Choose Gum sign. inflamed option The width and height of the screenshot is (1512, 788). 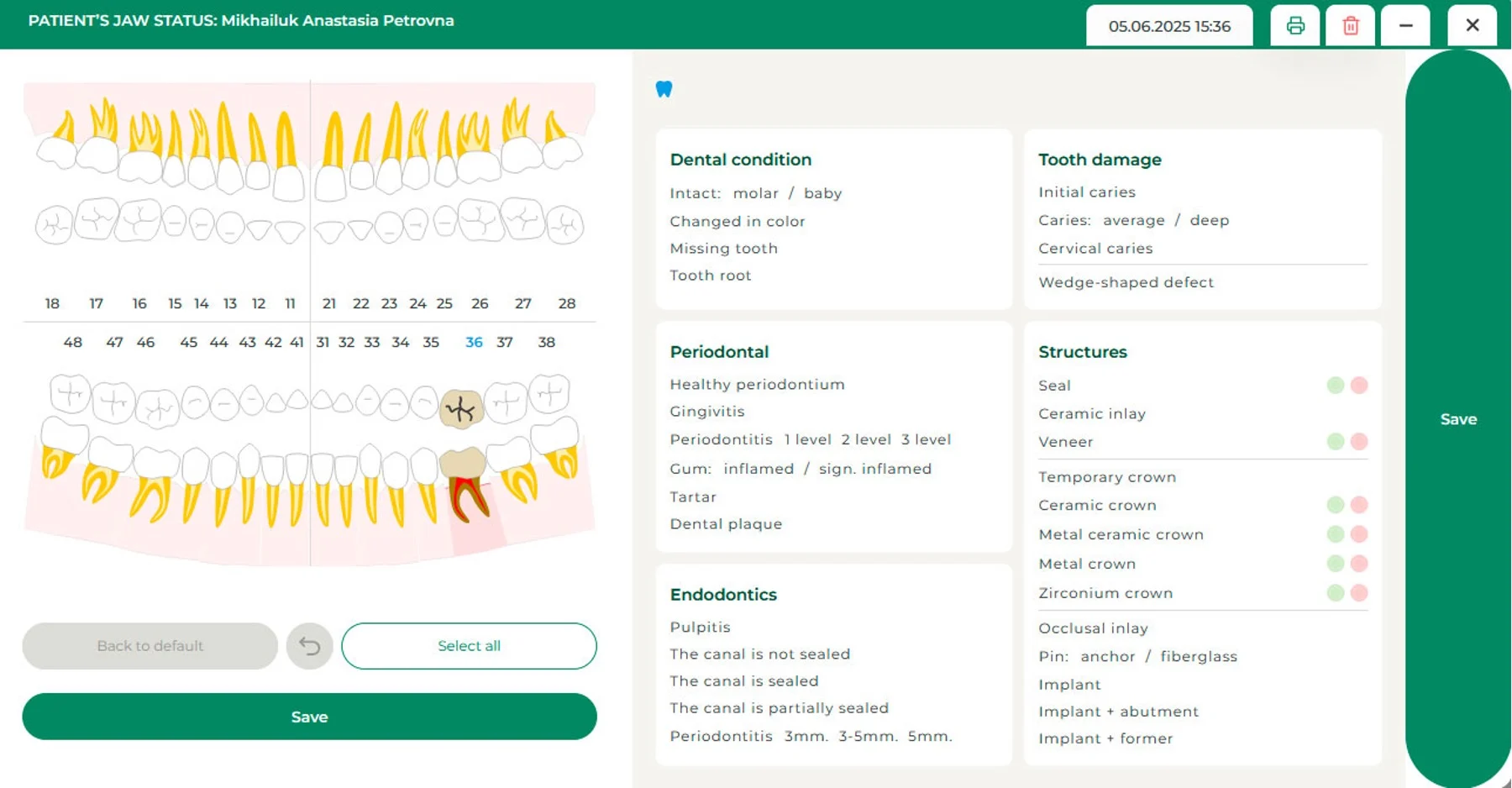[875, 469]
